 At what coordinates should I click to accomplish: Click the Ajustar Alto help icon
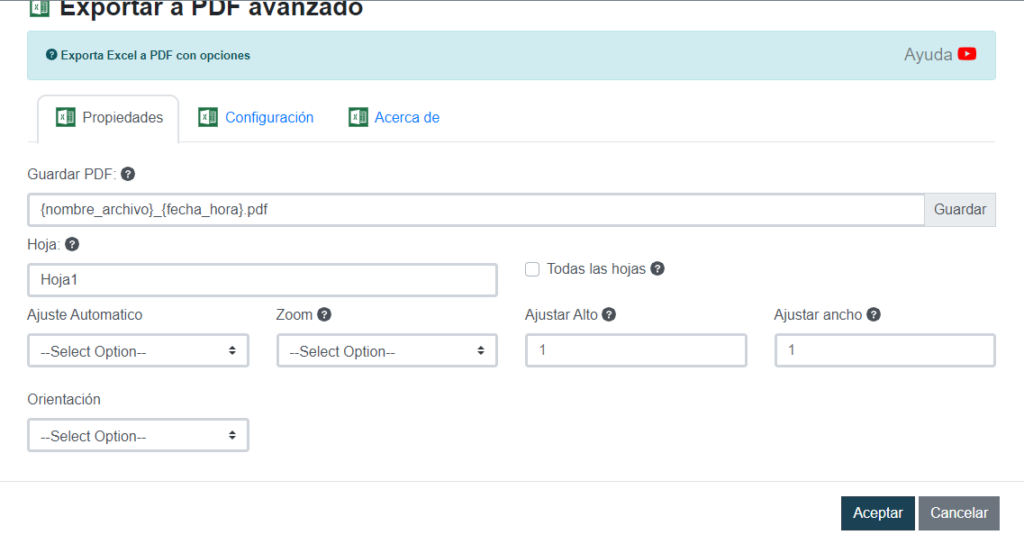pyautogui.click(x=609, y=315)
